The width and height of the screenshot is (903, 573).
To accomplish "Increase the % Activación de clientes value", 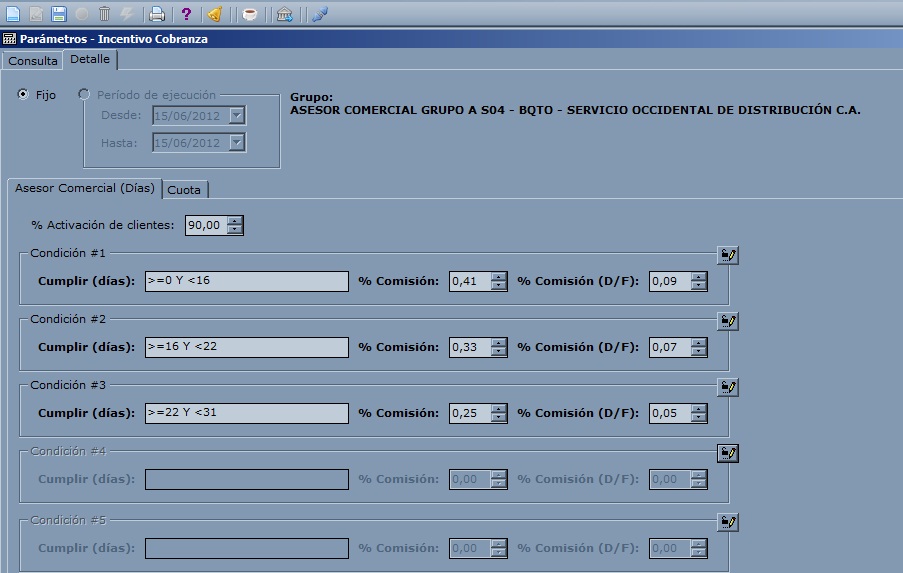I will click(x=235, y=221).
